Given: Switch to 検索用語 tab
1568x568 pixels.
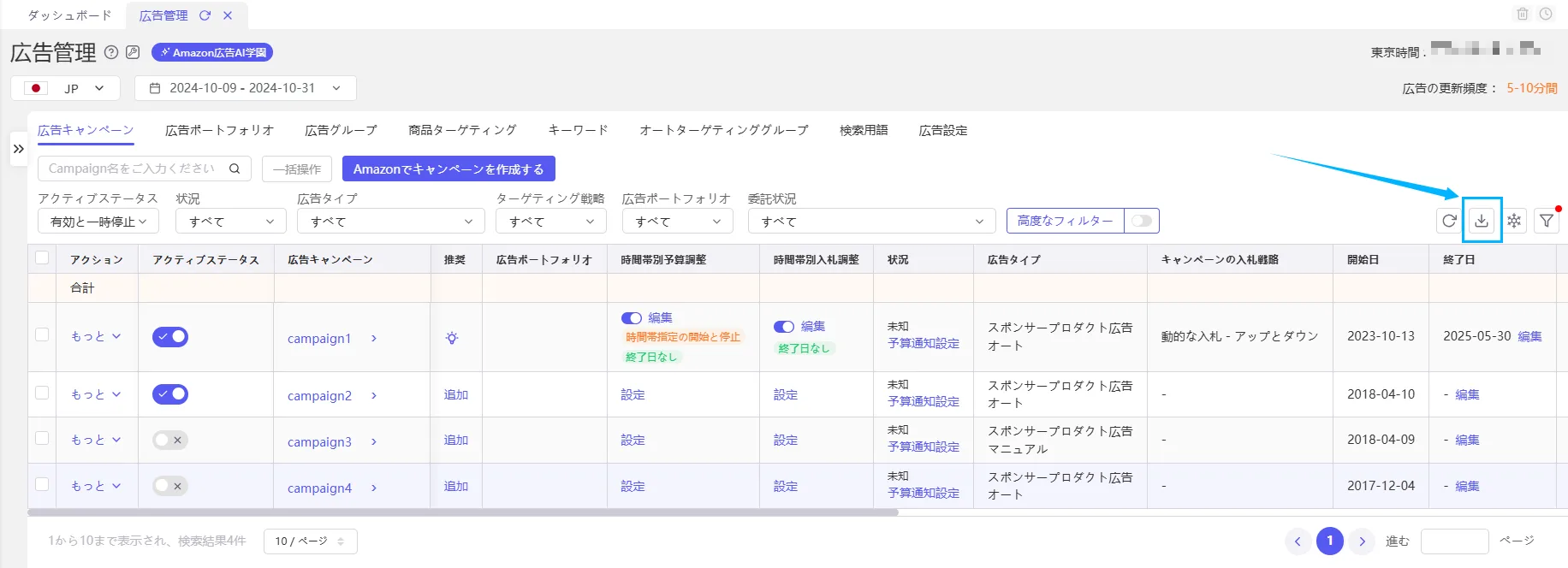Looking at the screenshot, I should [x=864, y=130].
